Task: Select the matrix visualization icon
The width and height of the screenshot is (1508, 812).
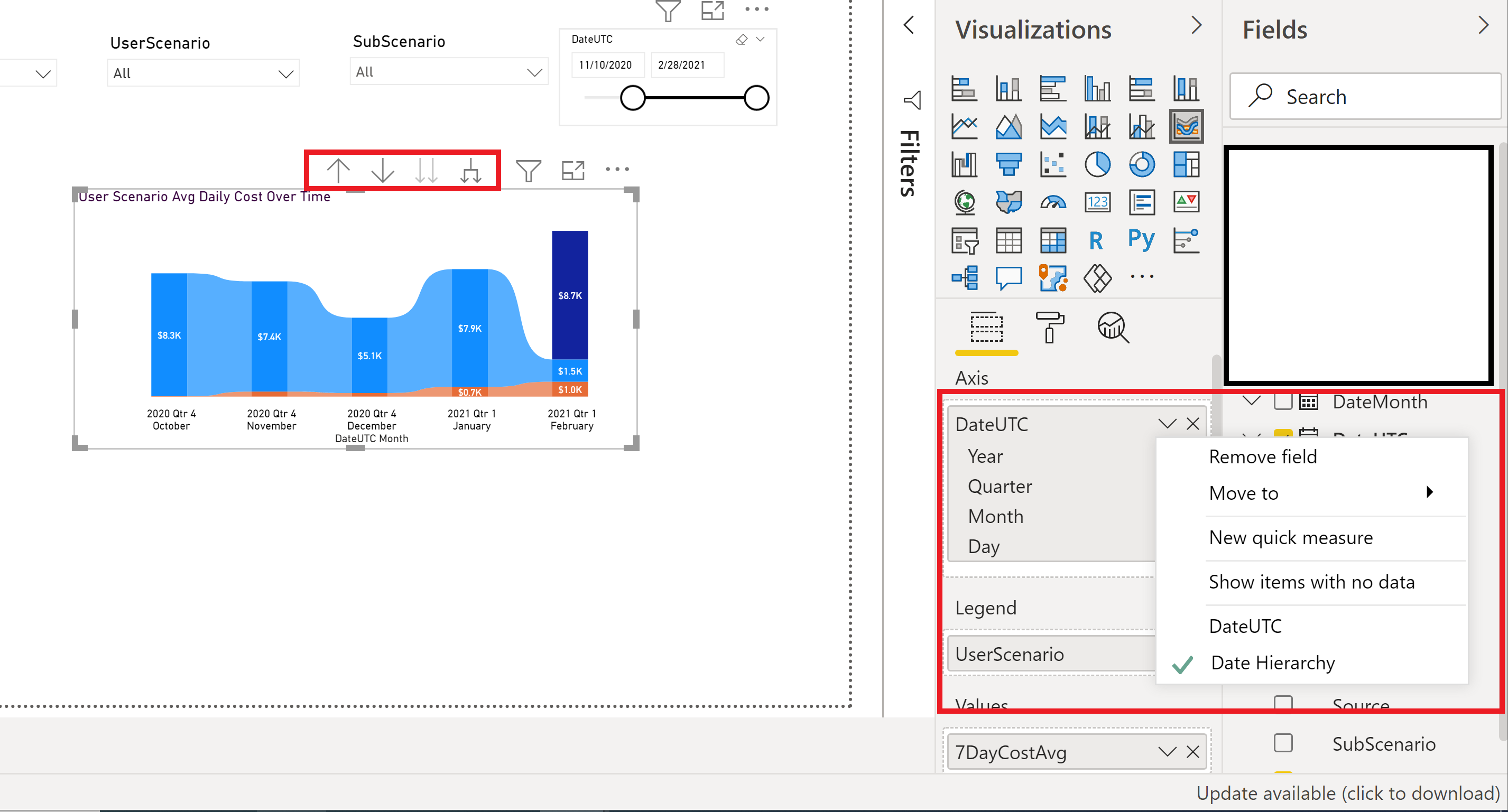Action: tap(1052, 240)
